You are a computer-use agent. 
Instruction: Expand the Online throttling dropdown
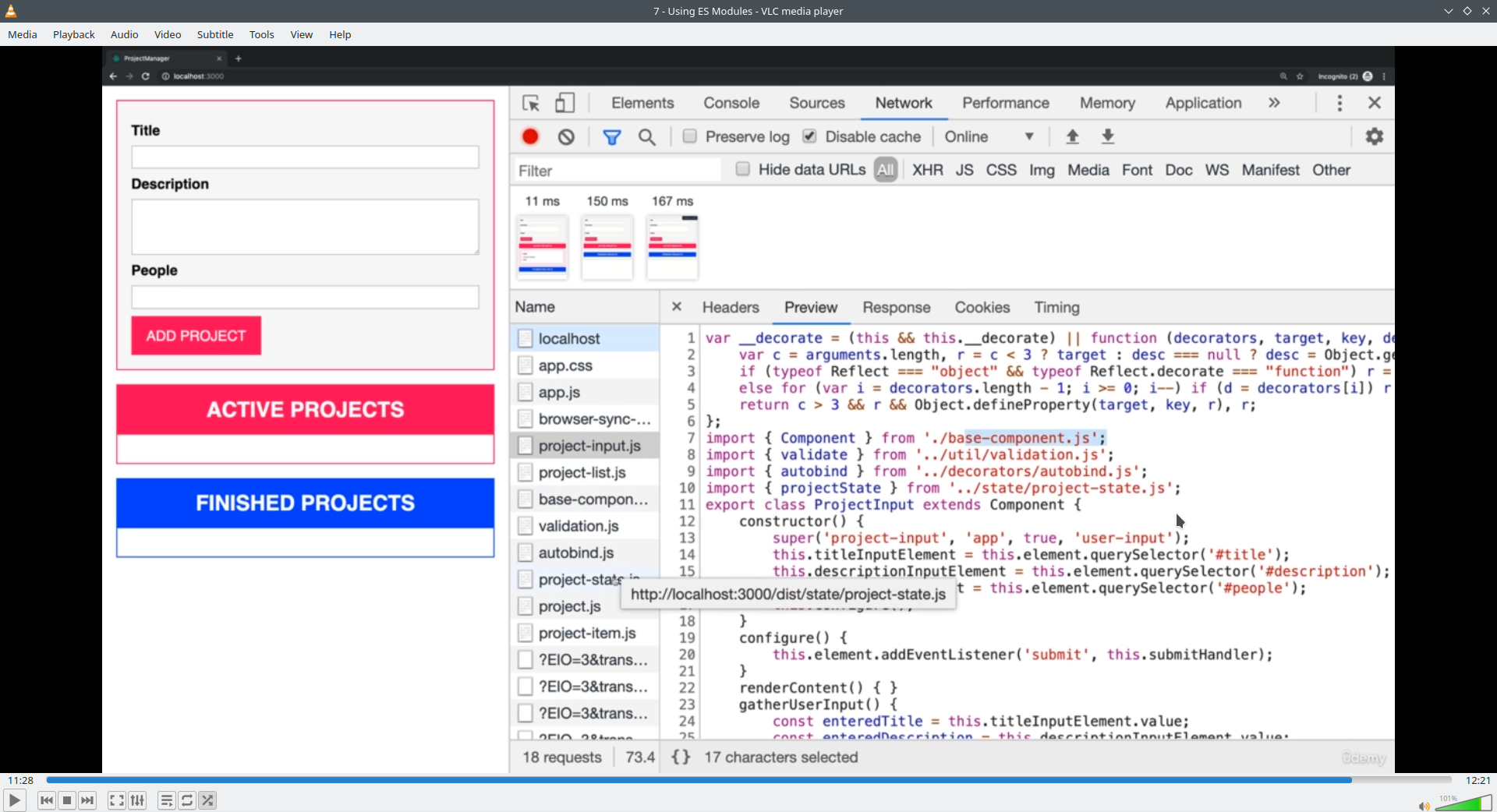(989, 136)
